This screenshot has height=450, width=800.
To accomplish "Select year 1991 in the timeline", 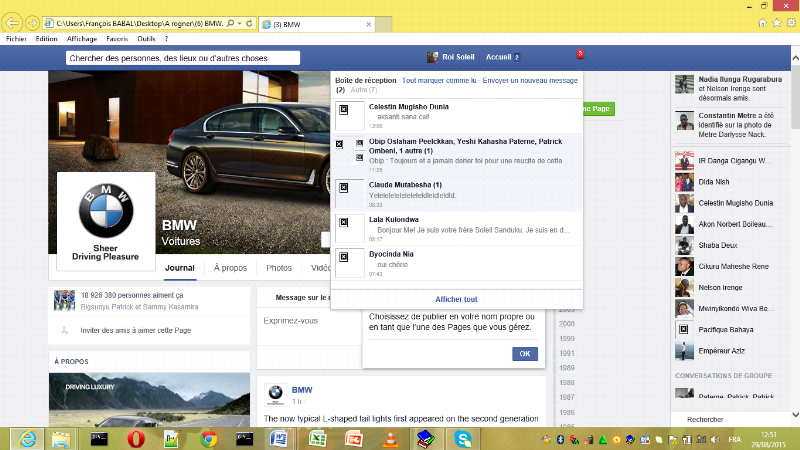I will pyautogui.click(x=566, y=352).
